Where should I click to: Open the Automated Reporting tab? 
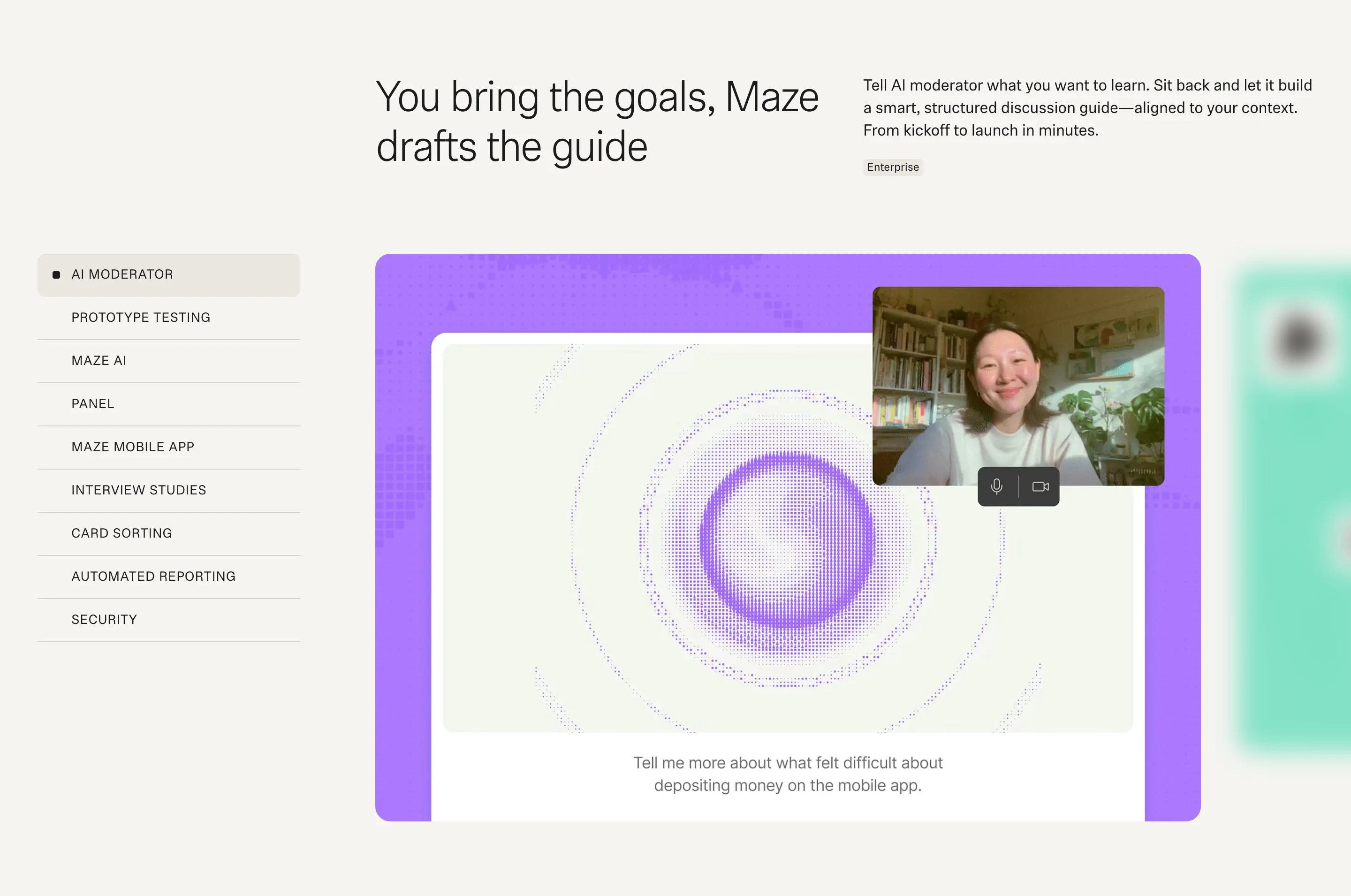point(168,577)
